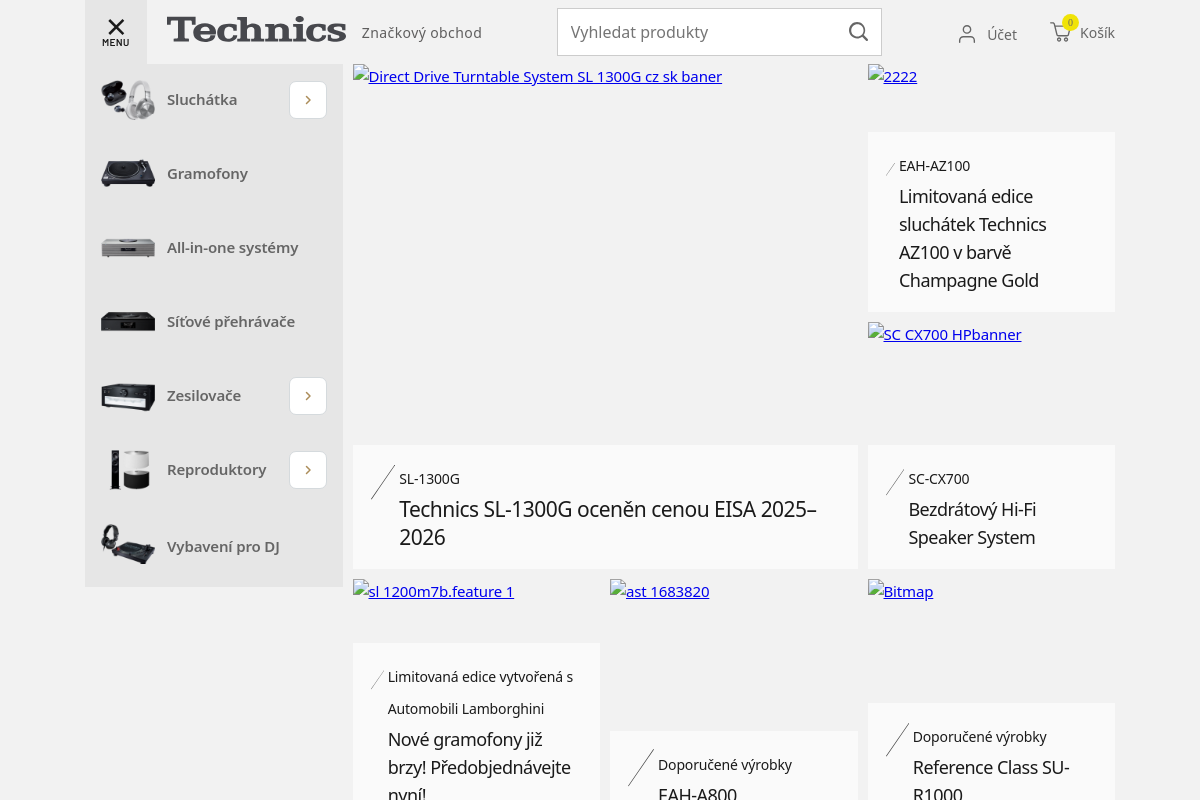
Task: Open the ast 1683820 image link
Action: tap(660, 591)
